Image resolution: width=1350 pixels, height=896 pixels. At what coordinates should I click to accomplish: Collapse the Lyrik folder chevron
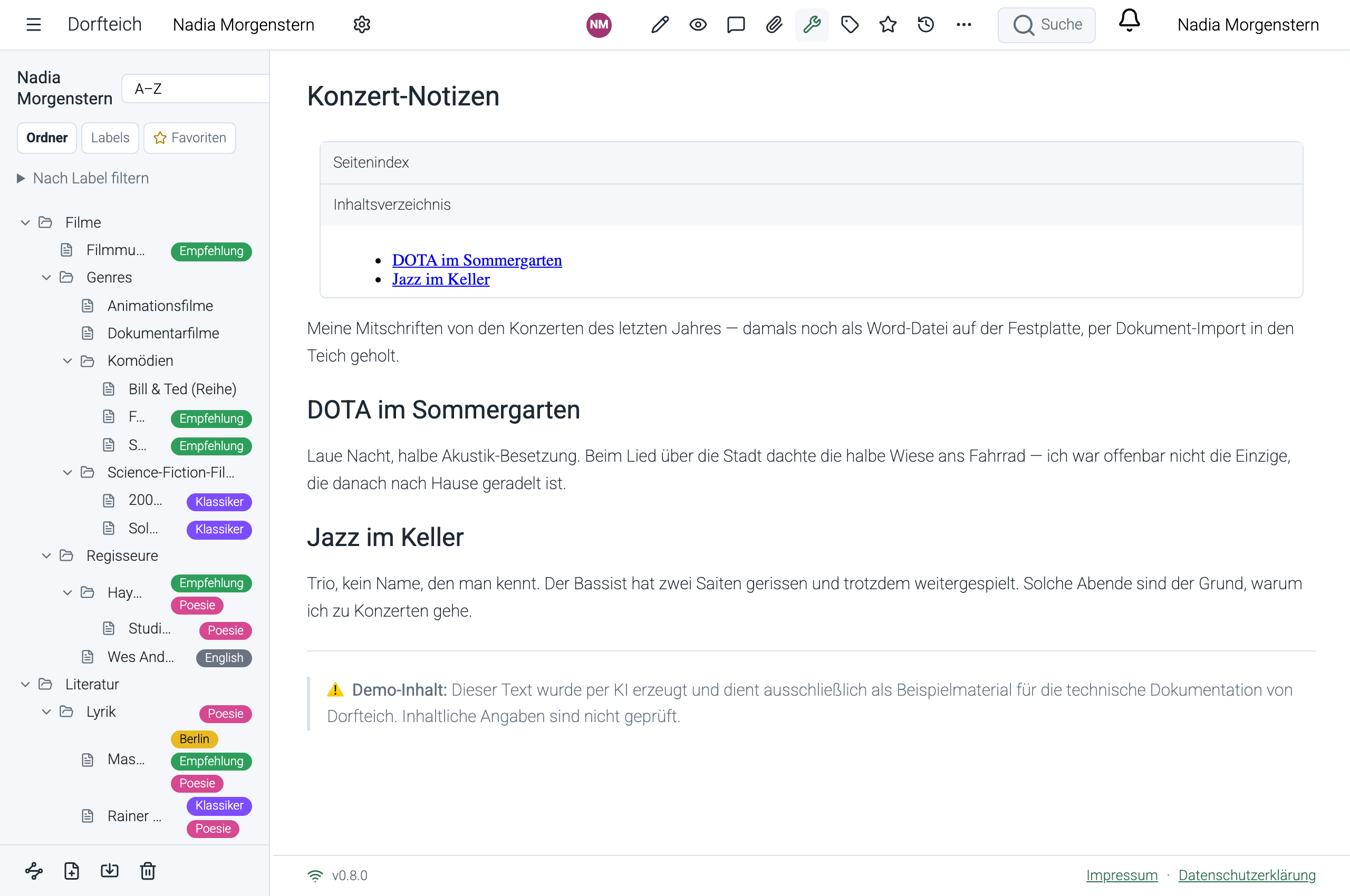click(46, 712)
